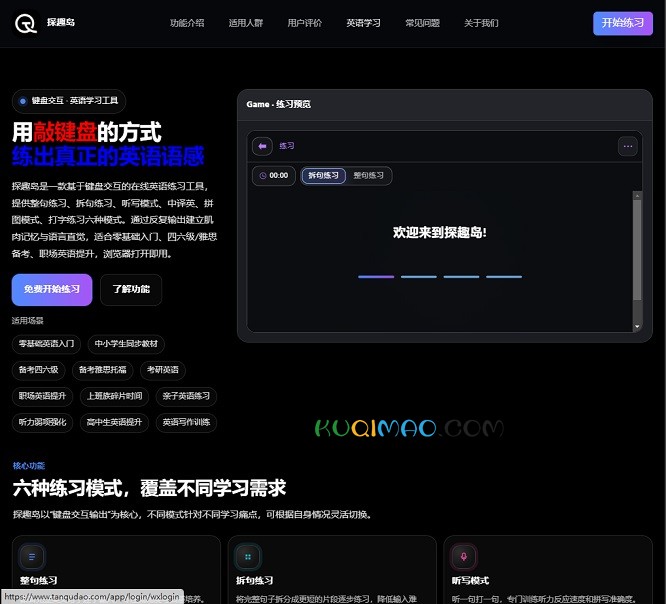This screenshot has height=604, width=666.
Task: Select the 职场英语提升 tag
Action: coord(42,396)
